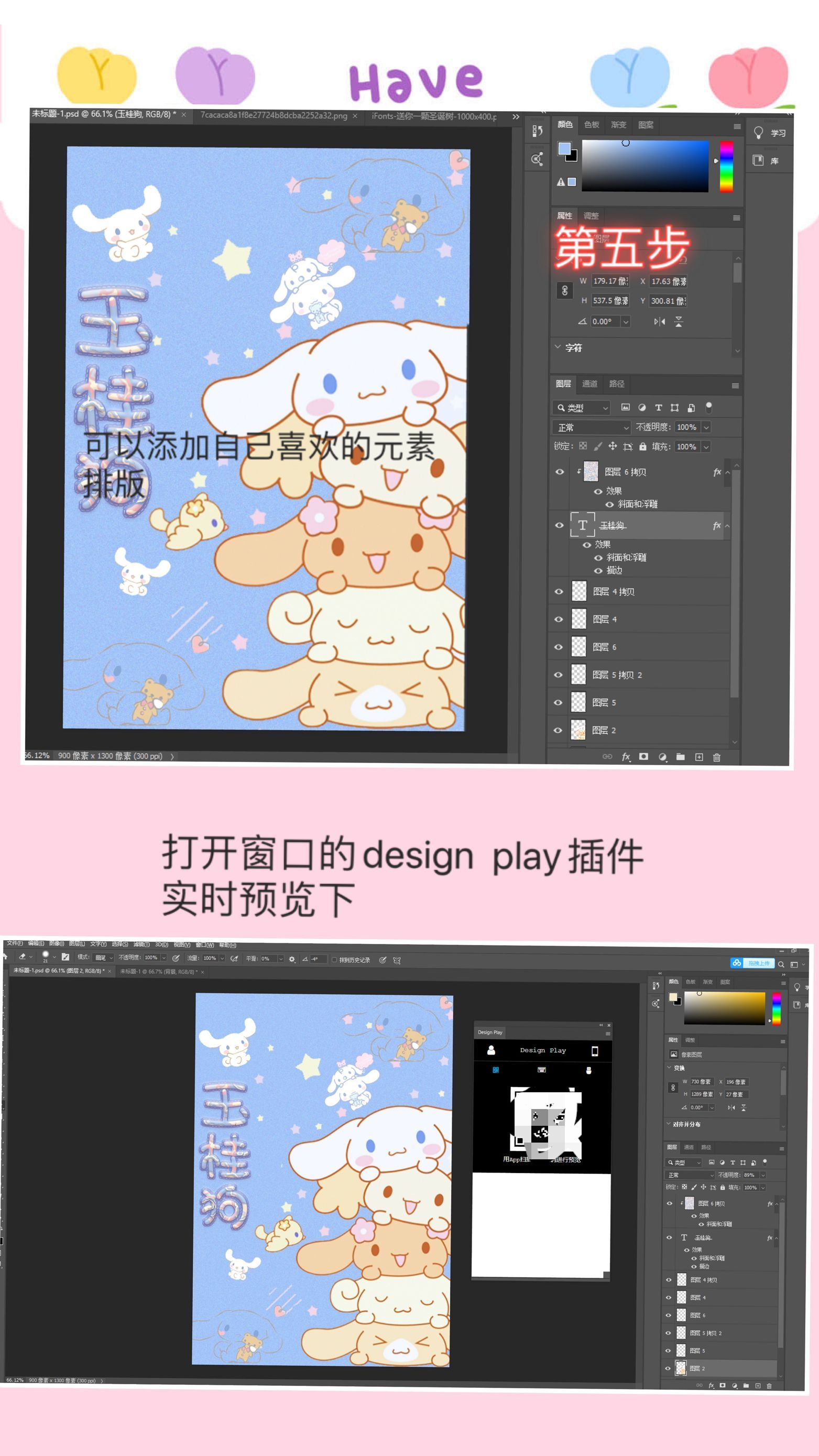Toggle 描边 effect visibility in upper panel
This screenshot has height=1456, width=819.
coord(598,571)
